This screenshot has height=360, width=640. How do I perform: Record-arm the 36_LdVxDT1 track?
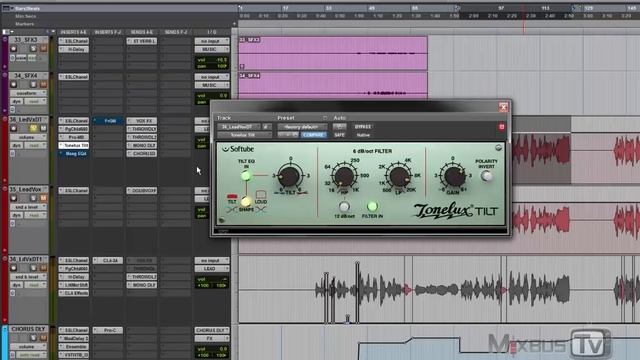coord(13,268)
